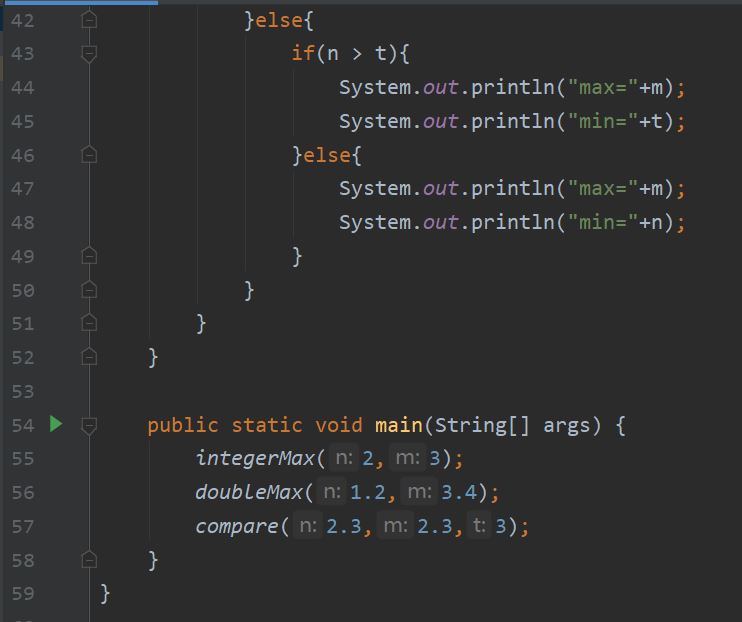Viewport: 742px width, 622px height.
Task: Run main method via green gutter arrow
Action: tap(56, 424)
